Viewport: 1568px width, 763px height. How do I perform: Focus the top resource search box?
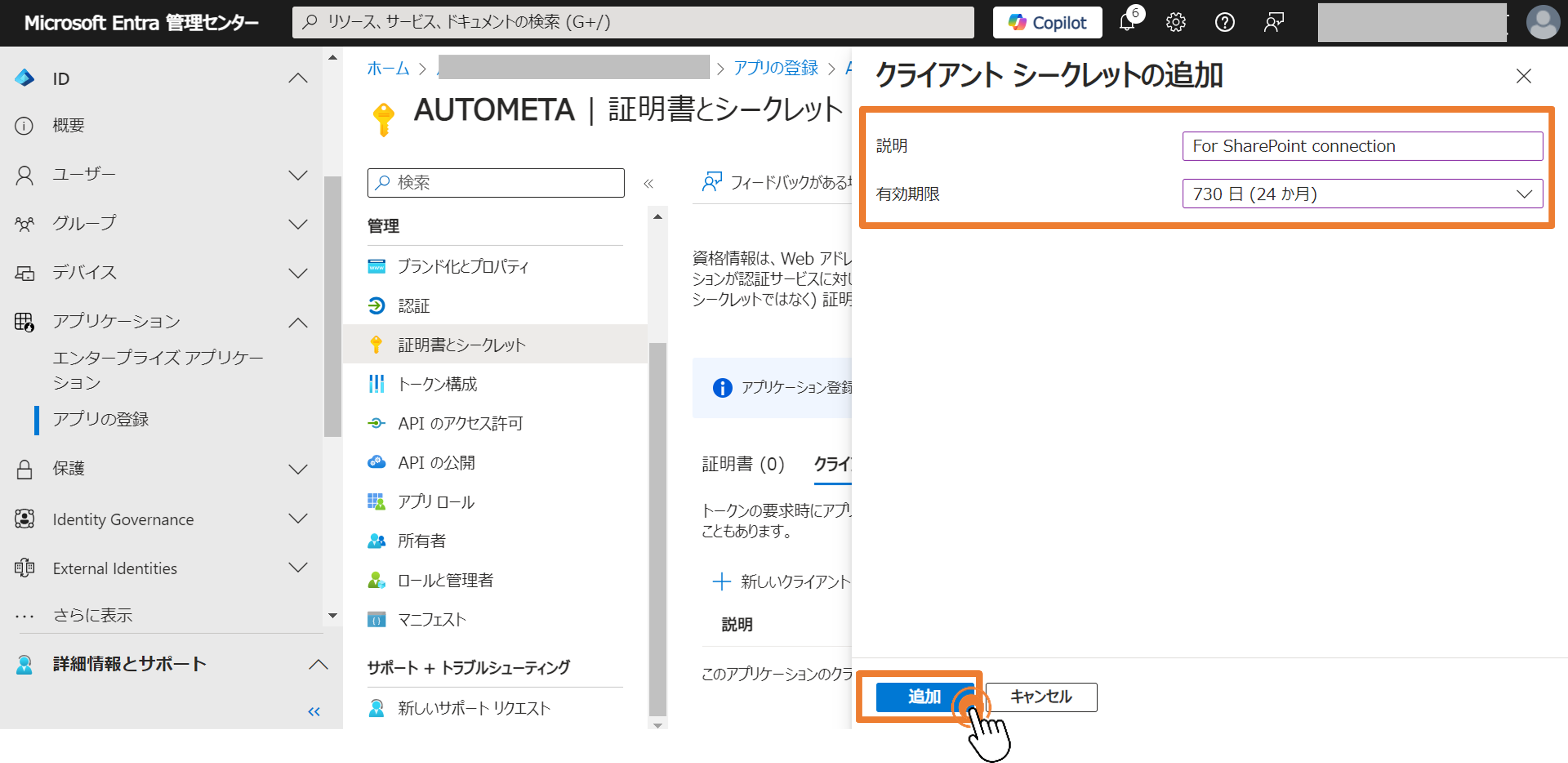(632, 22)
